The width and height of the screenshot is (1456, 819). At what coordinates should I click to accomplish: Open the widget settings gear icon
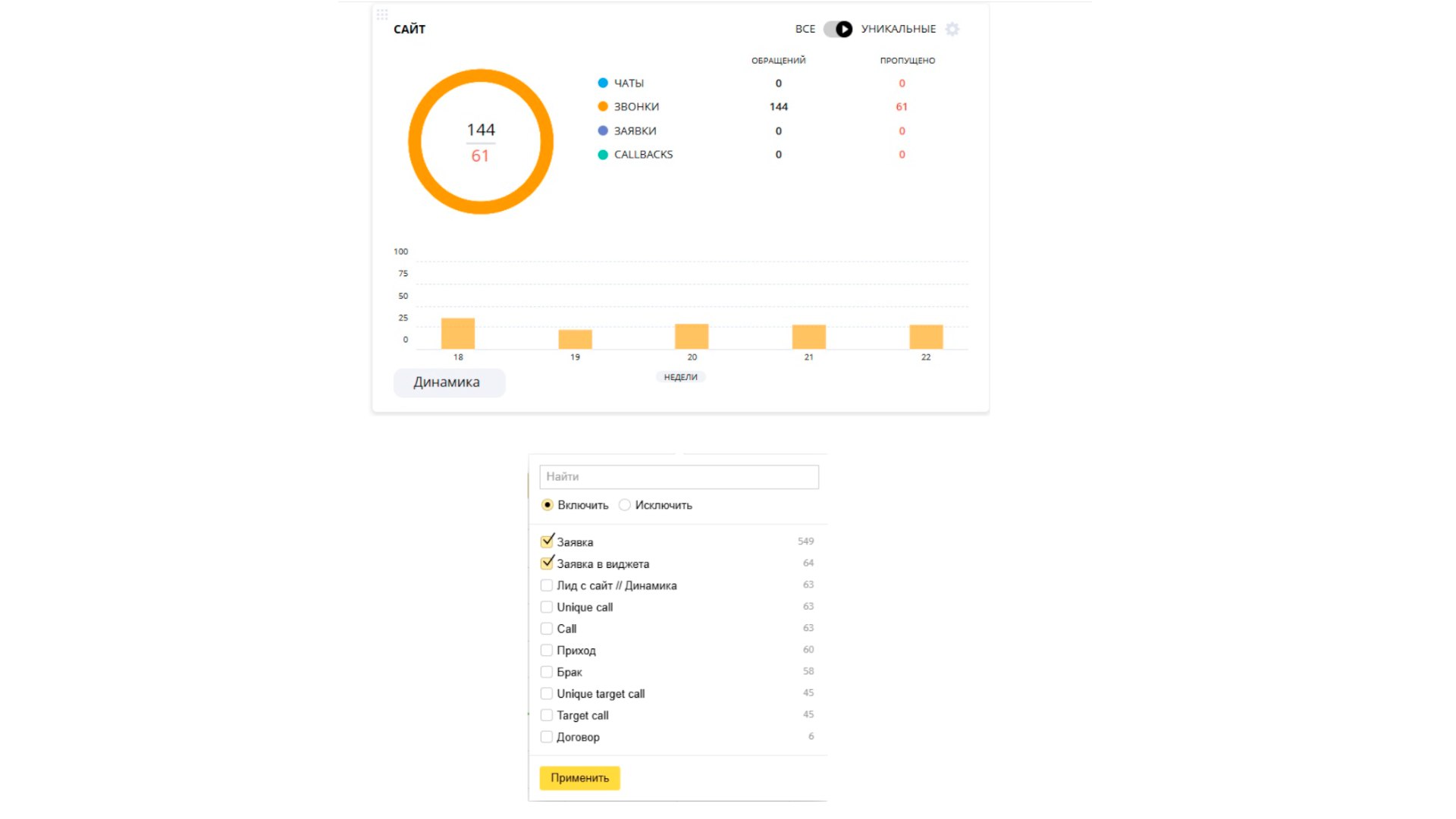point(952,29)
